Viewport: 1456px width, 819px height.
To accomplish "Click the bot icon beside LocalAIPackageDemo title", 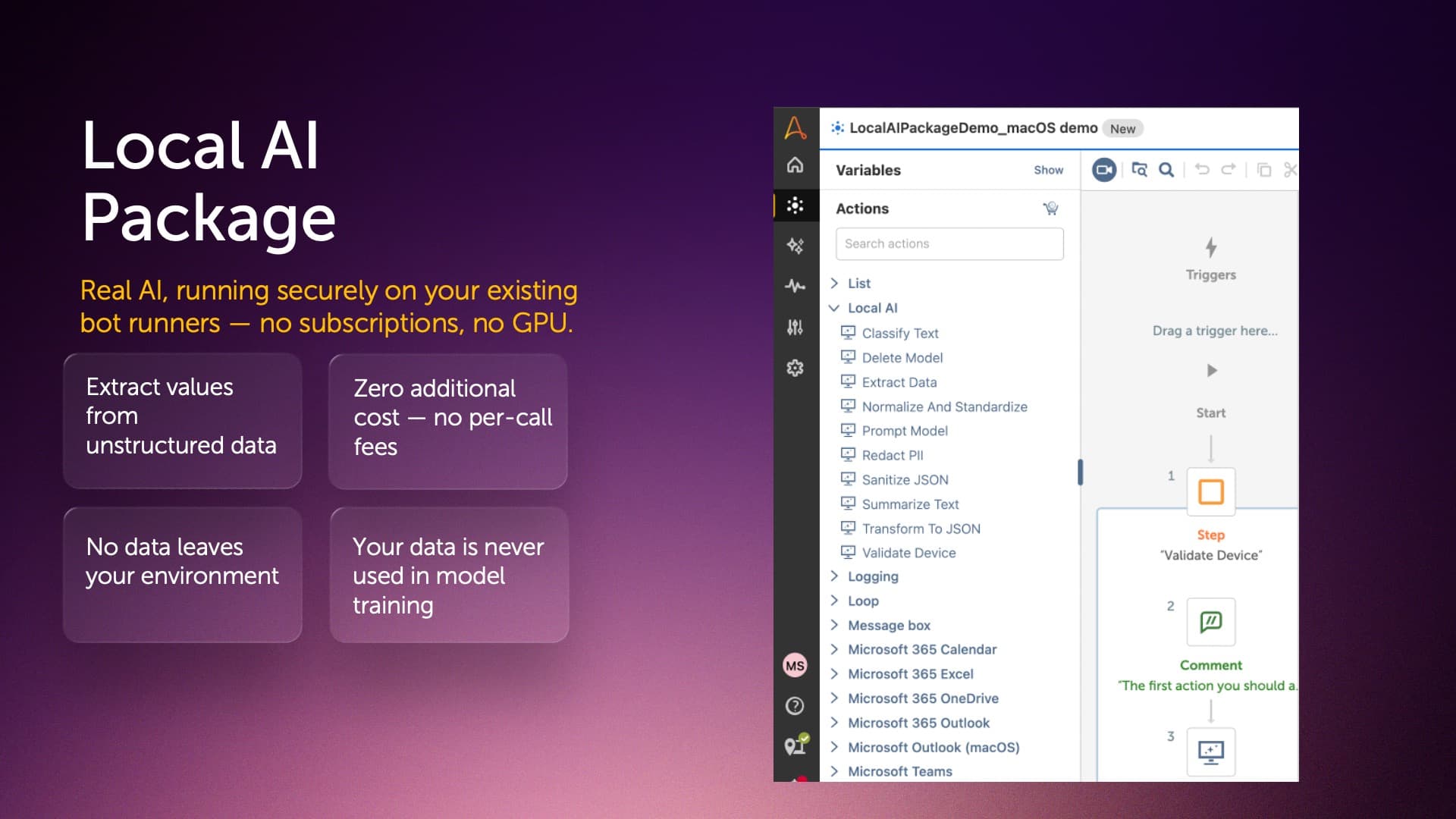I will (837, 127).
